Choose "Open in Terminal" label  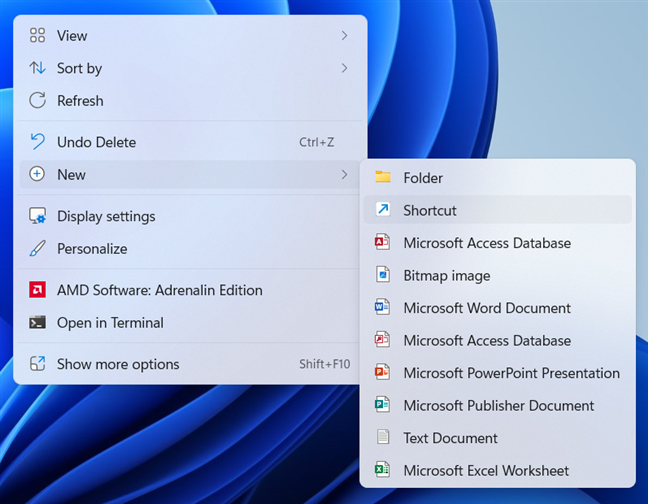[110, 323]
